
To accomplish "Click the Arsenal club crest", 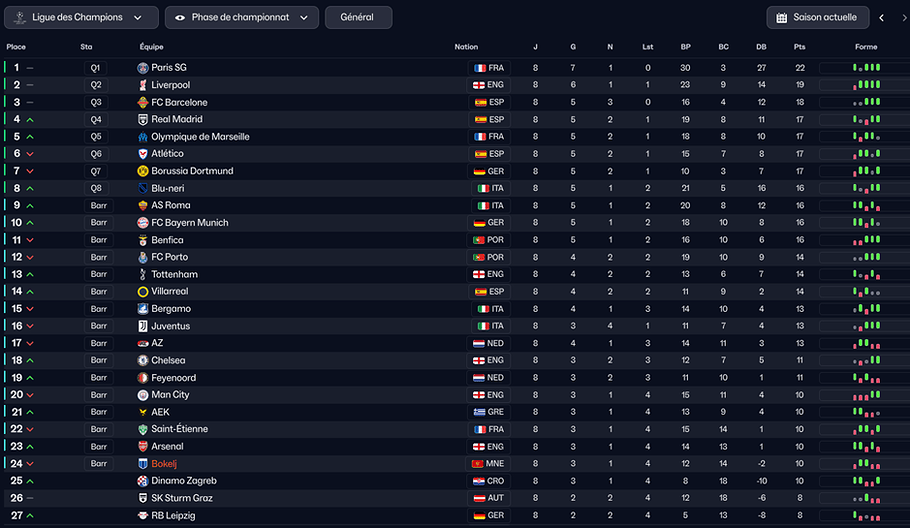I will click(x=143, y=447).
